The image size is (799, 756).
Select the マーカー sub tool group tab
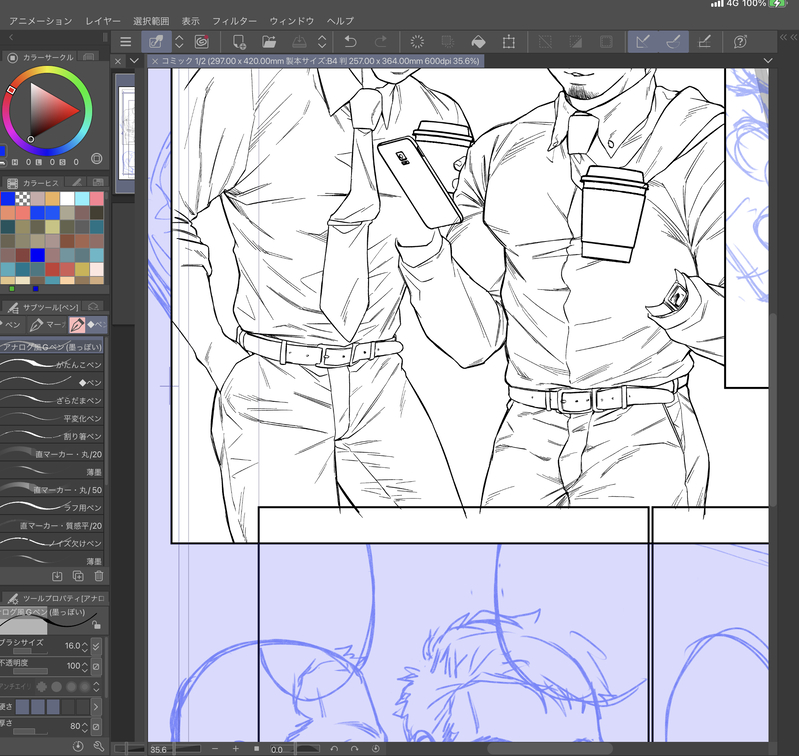click(x=47, y=325)
